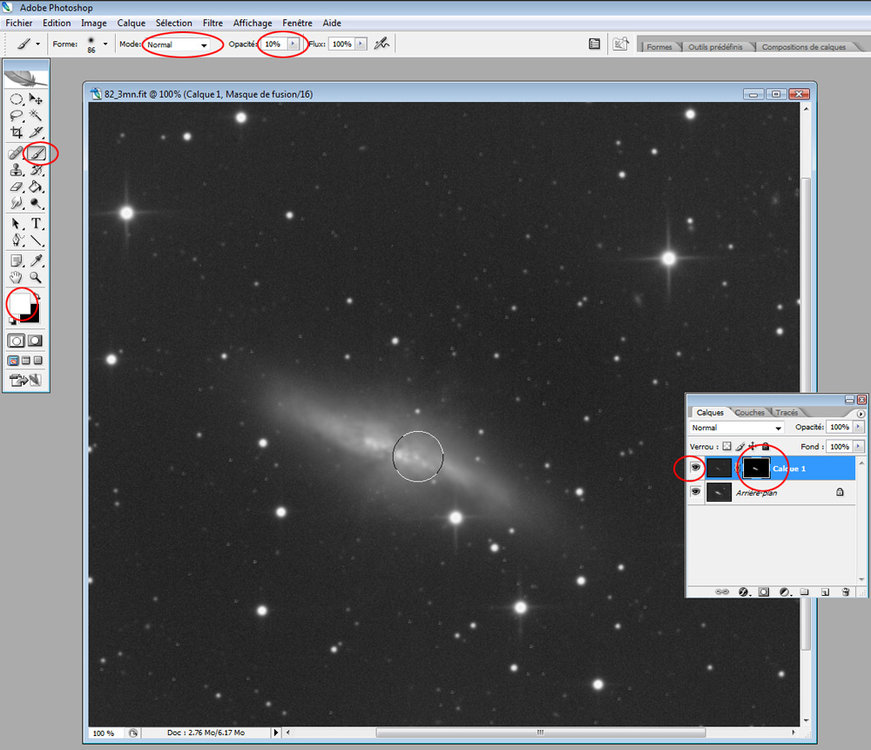Select the Magic Wand tool
871x750 pixels.
click(x=36, y=116)
